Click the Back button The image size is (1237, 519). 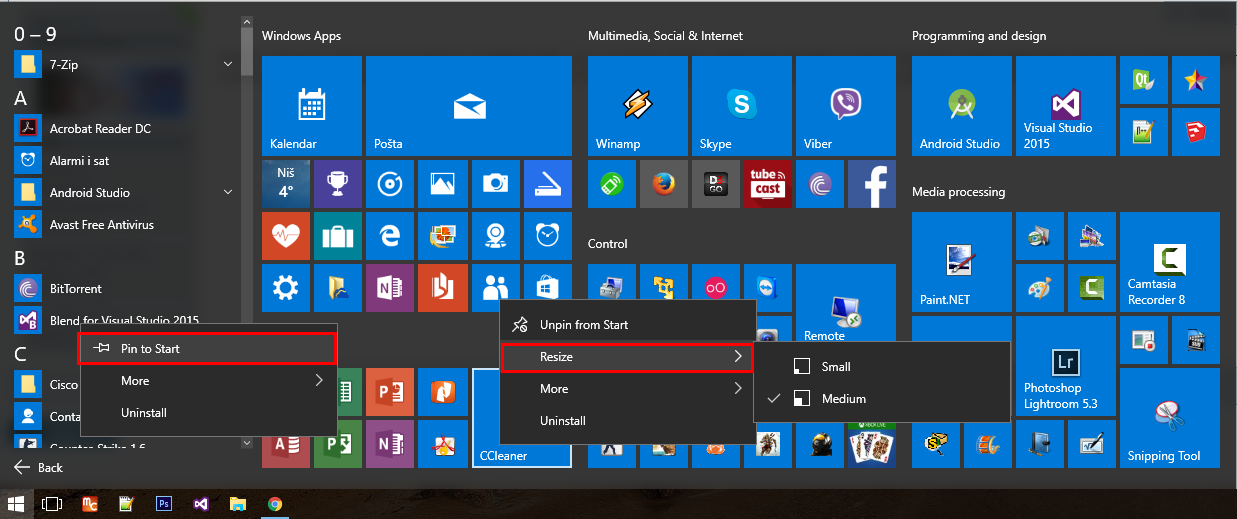[38, 467]
